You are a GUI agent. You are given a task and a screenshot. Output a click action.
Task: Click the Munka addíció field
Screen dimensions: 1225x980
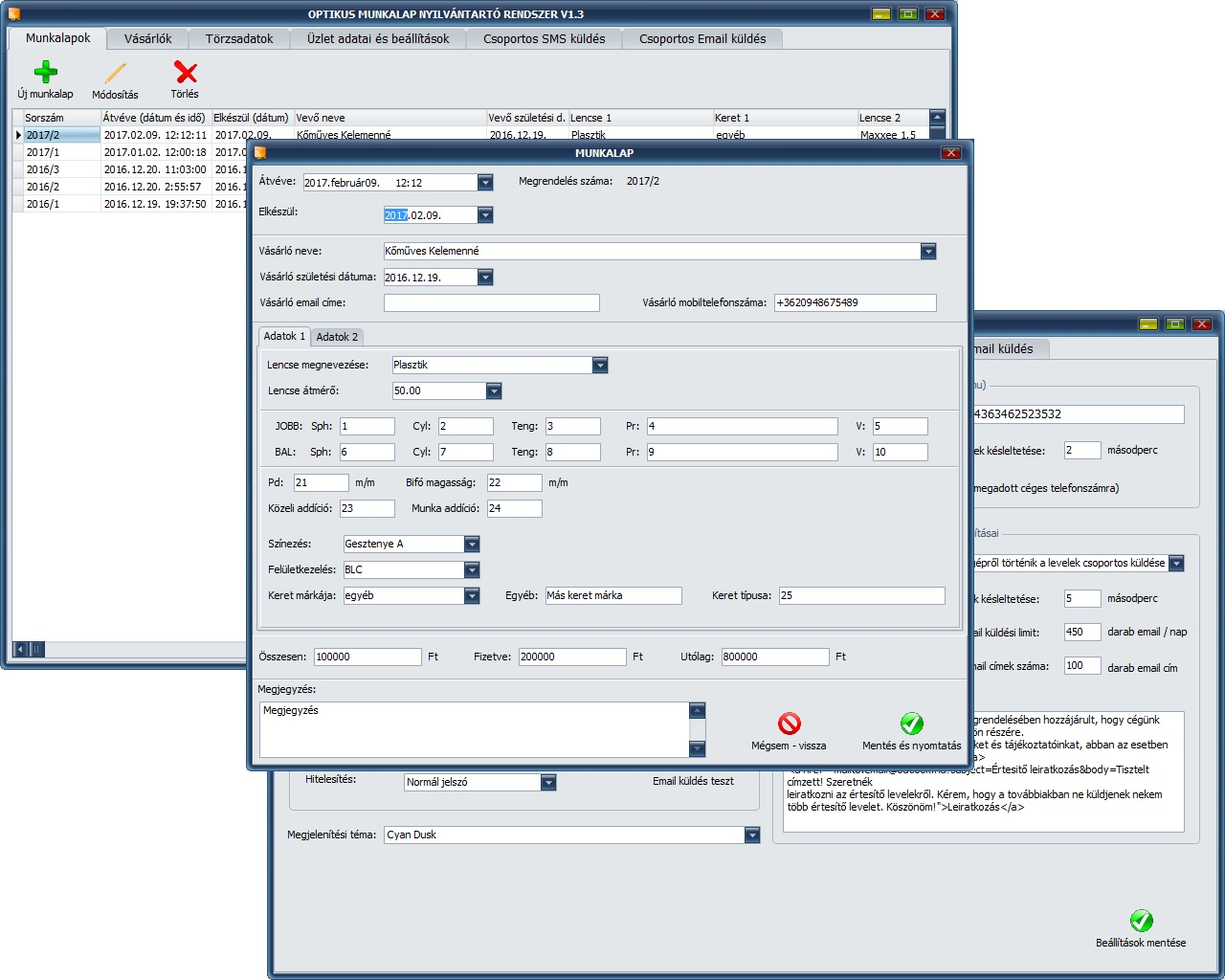tap(515, 508)
